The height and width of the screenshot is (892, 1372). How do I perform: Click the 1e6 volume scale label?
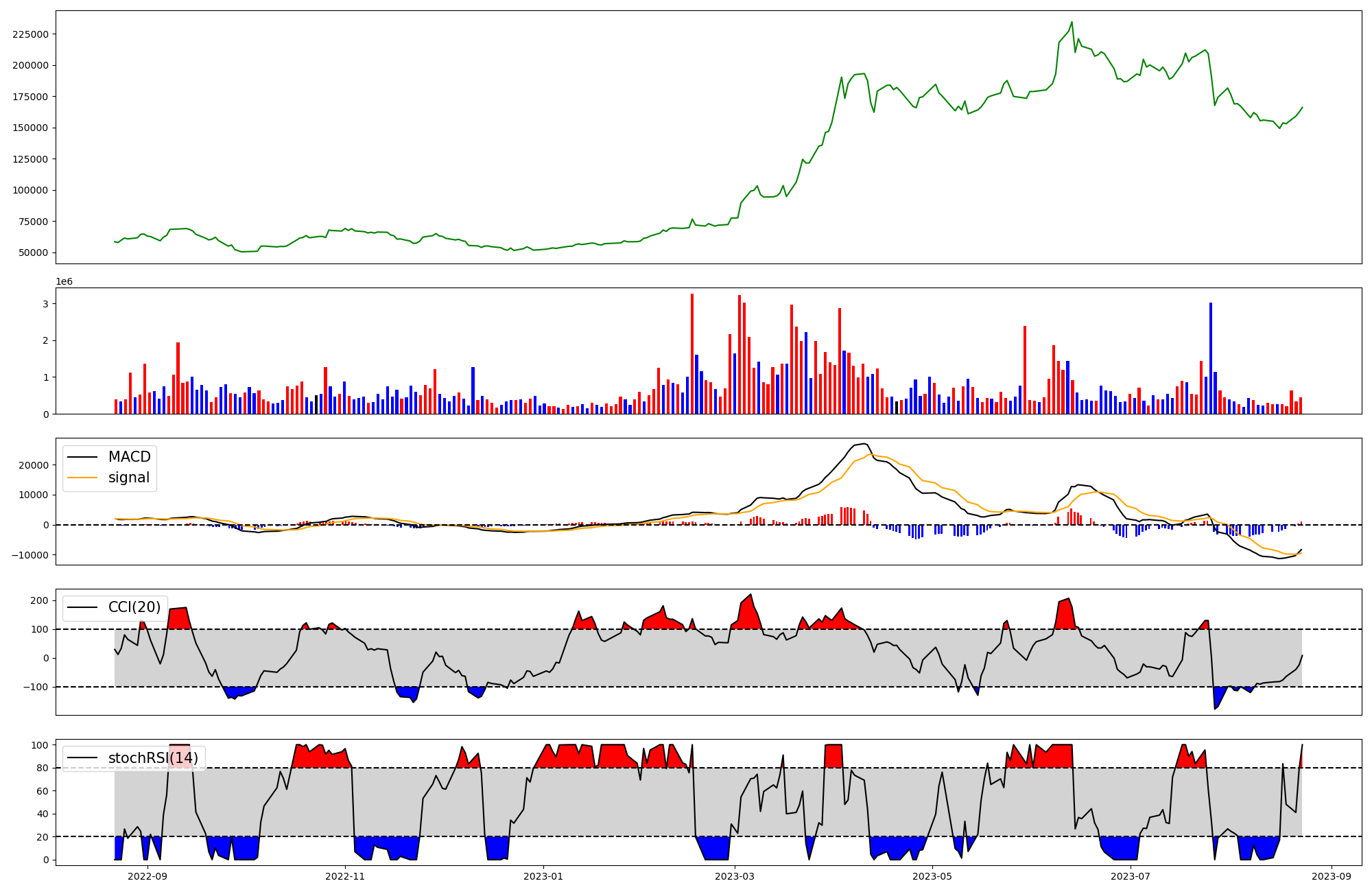point(64,282)
